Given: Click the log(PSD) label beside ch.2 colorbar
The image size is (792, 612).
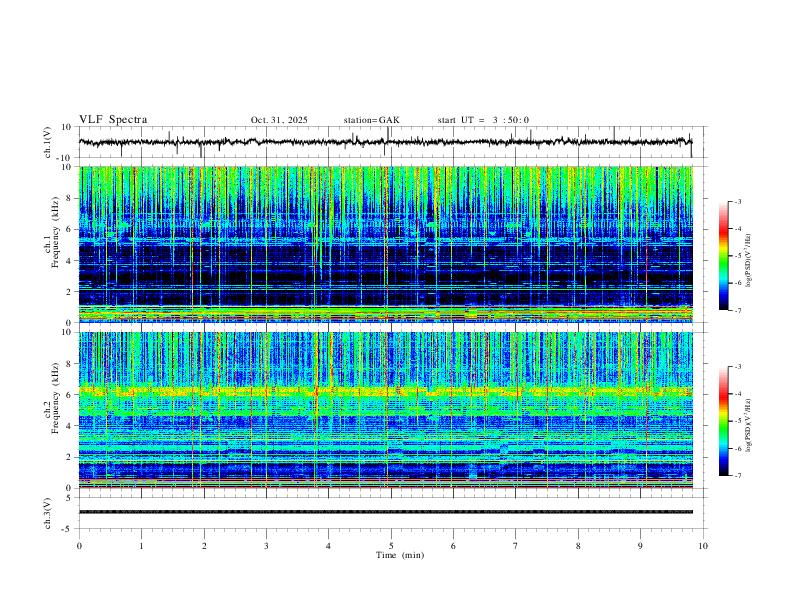Looking at the screenshot, I should pyautogui.click(x=748, y=425).
